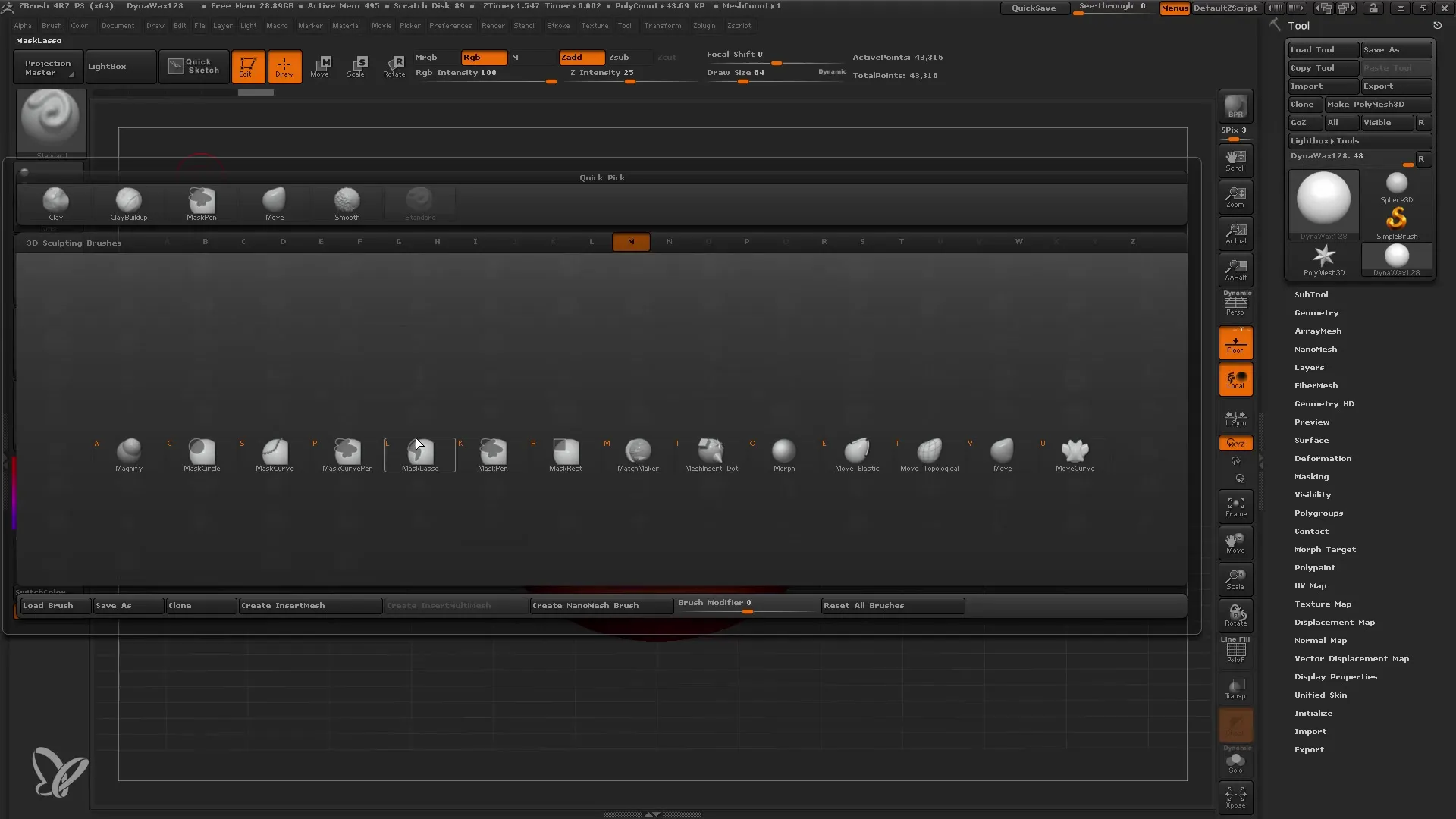Toggle Local symmetry button
The width and height of the screenshot is (1456, 819).
1235,379
